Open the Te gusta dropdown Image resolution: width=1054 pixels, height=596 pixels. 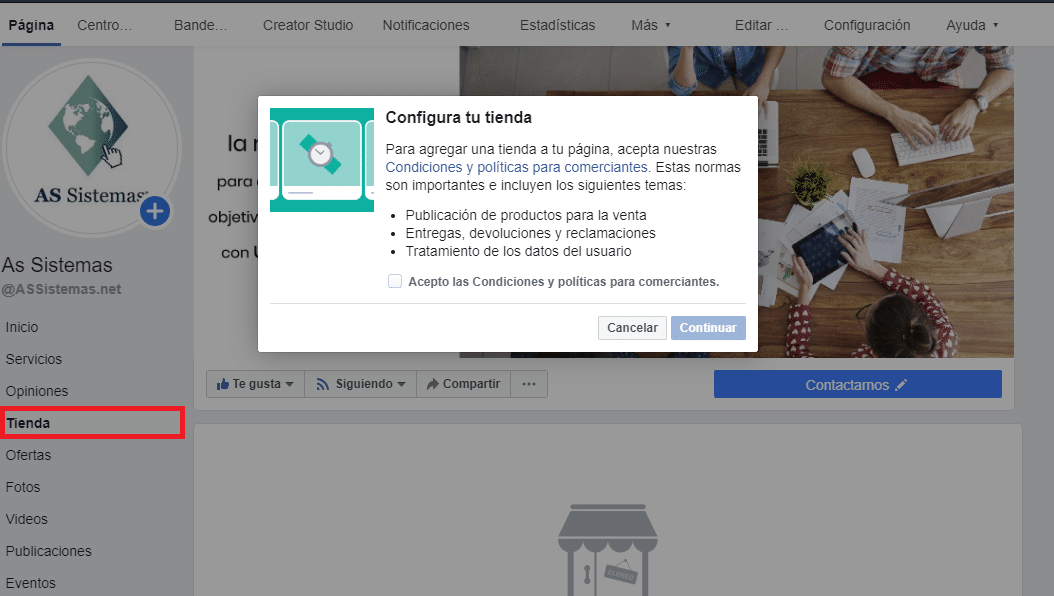click(x=255, y=384)
